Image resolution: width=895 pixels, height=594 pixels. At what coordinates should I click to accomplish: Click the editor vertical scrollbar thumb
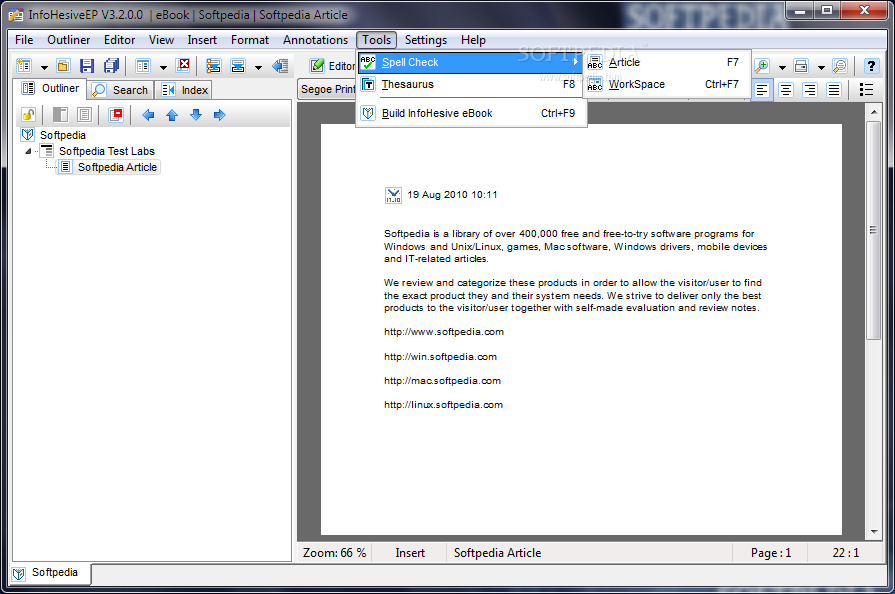pos(873,230)
